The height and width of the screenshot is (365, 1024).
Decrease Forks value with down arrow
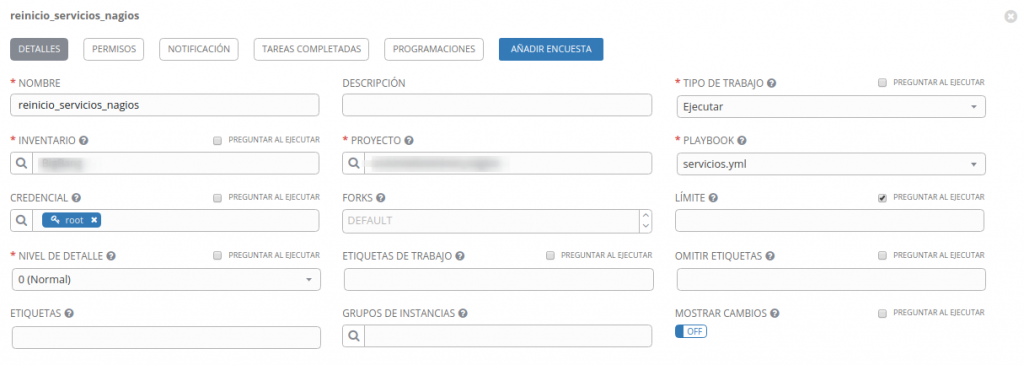click(x=646, y=226)
